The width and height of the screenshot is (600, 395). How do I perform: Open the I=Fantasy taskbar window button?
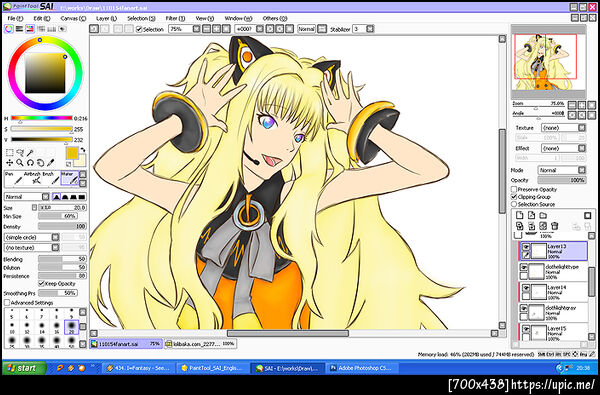click(139, 368)
